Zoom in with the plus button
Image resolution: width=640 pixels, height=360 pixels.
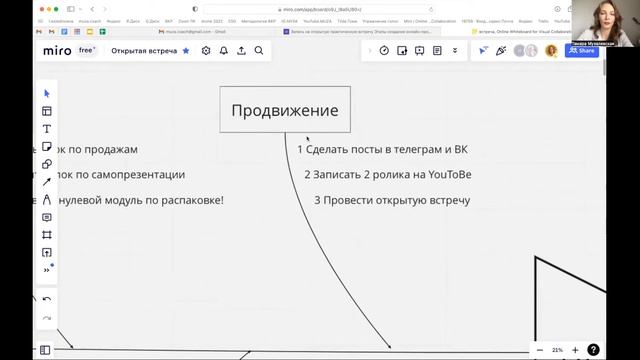pyautogui.click(x=575, y=350)
